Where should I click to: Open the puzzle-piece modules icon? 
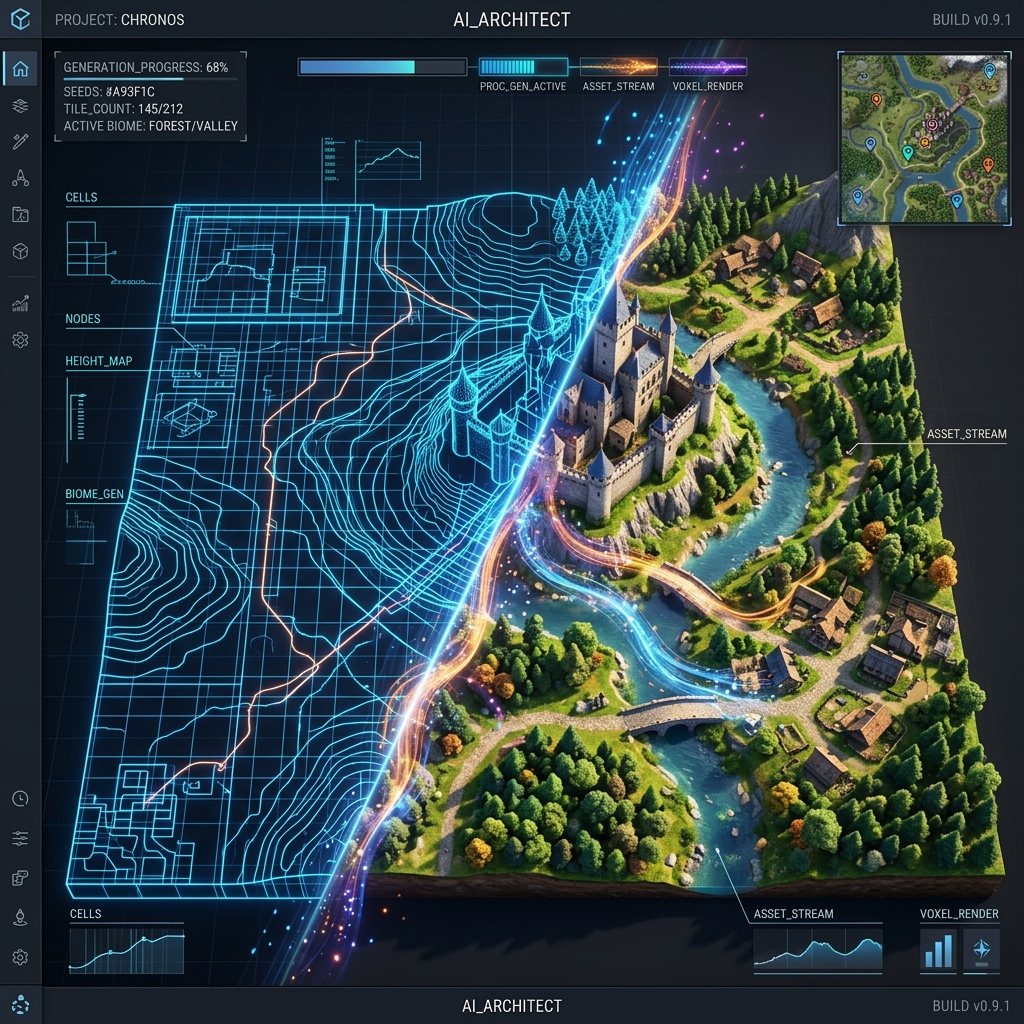click(20, 878)
